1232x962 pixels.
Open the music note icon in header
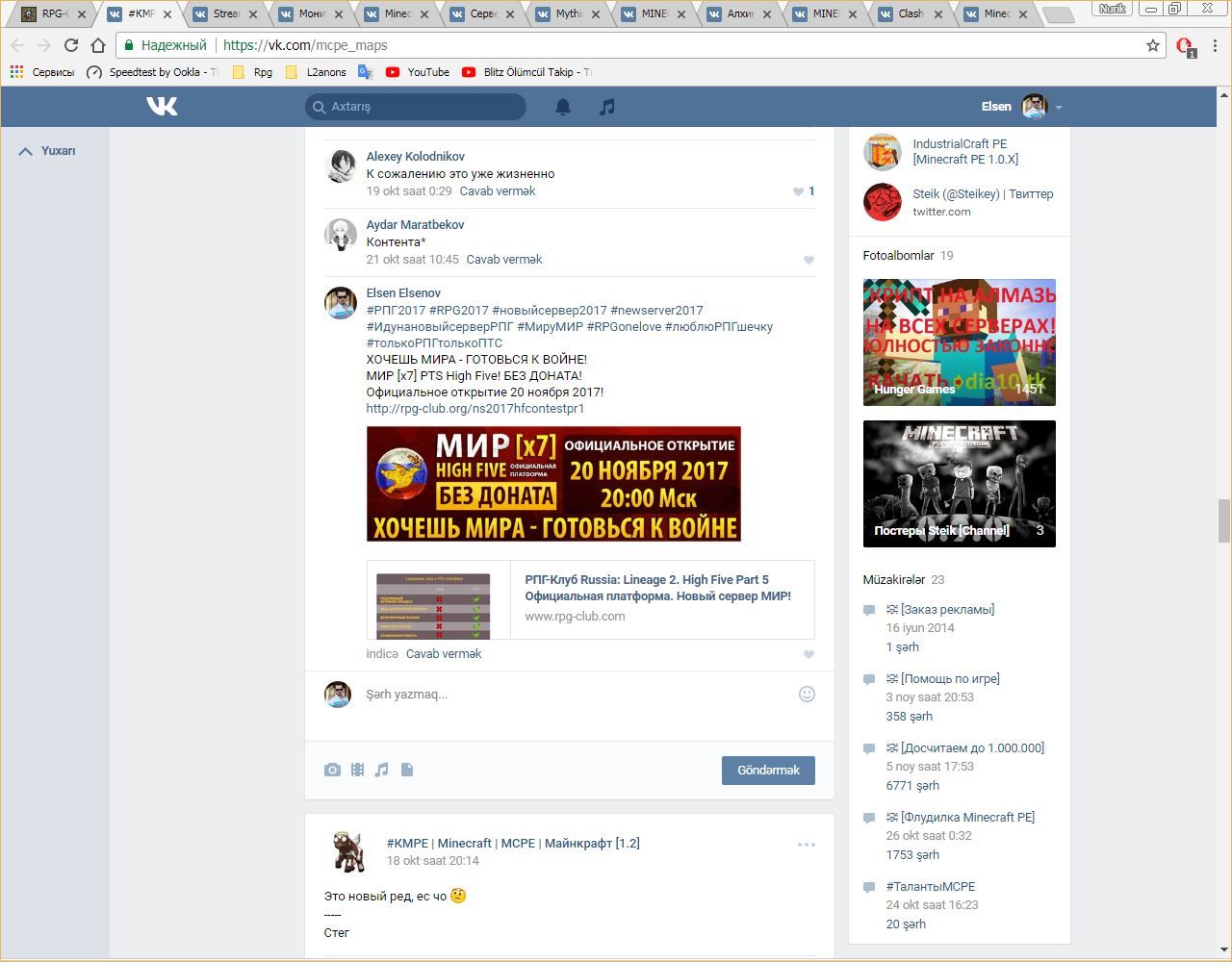(606, 107)
